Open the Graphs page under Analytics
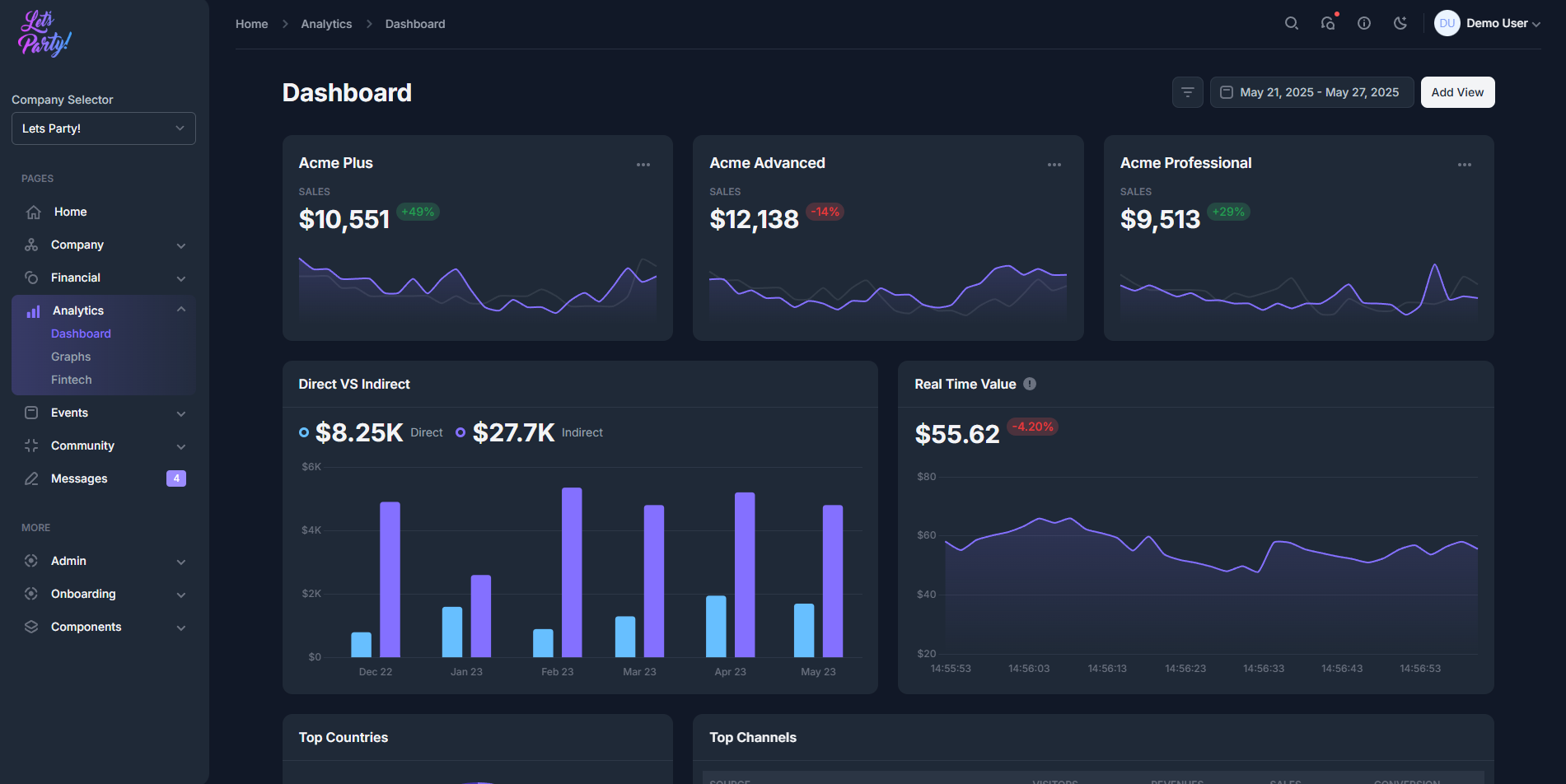Viewport: 1566px width, 784px height. pos(71,357)
